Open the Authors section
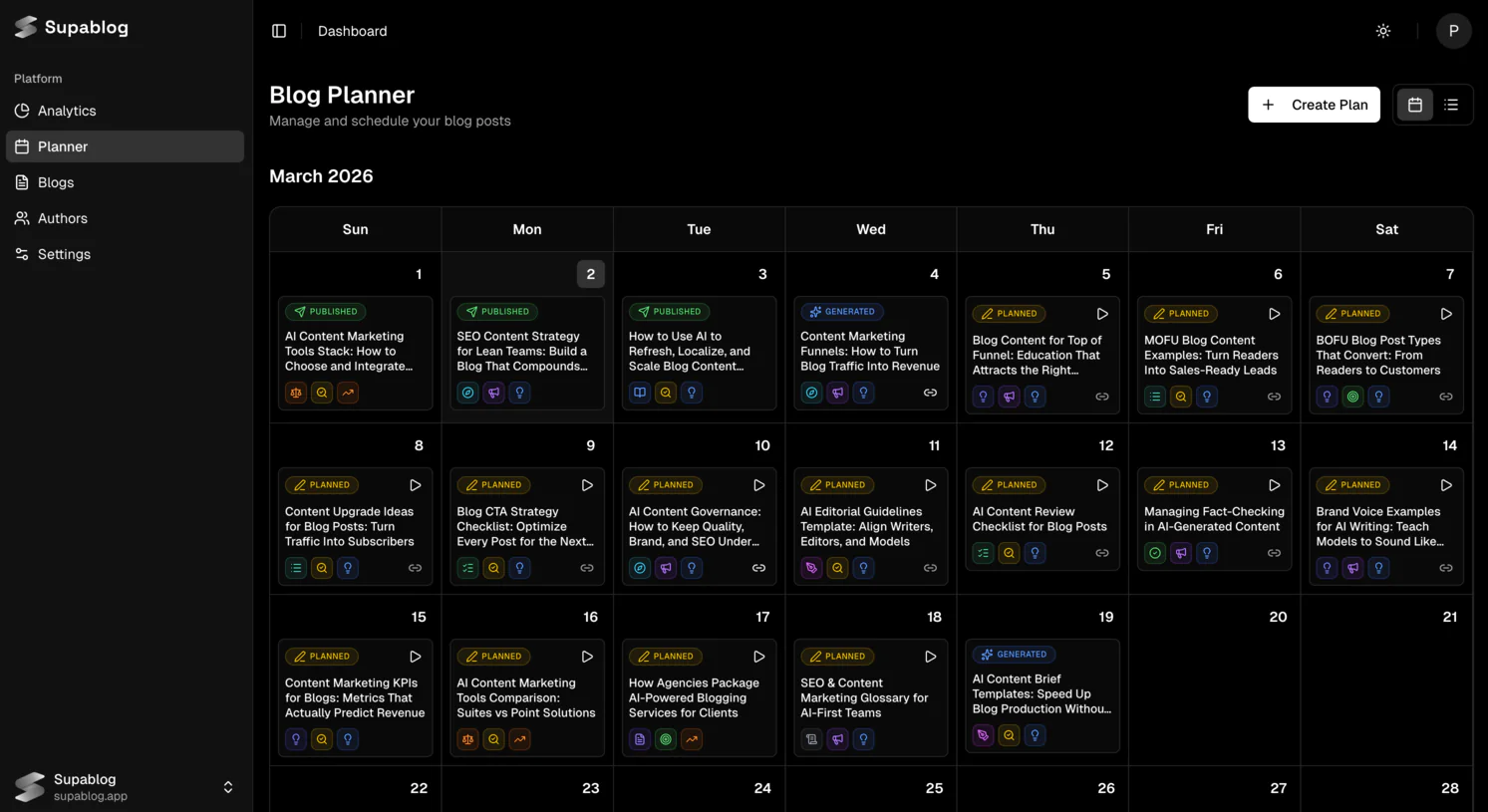The width and height of the screenshot is (1488, 812). pyautogui.click(x=62, y=218)
